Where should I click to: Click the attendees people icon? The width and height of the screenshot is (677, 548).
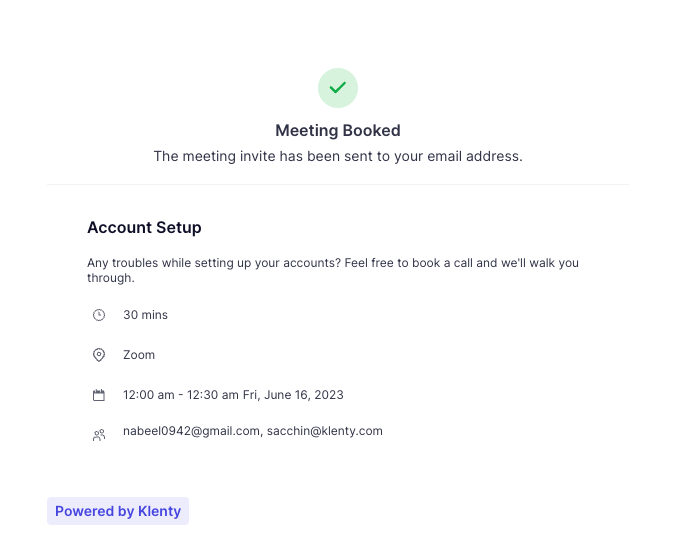click(99, 435)
